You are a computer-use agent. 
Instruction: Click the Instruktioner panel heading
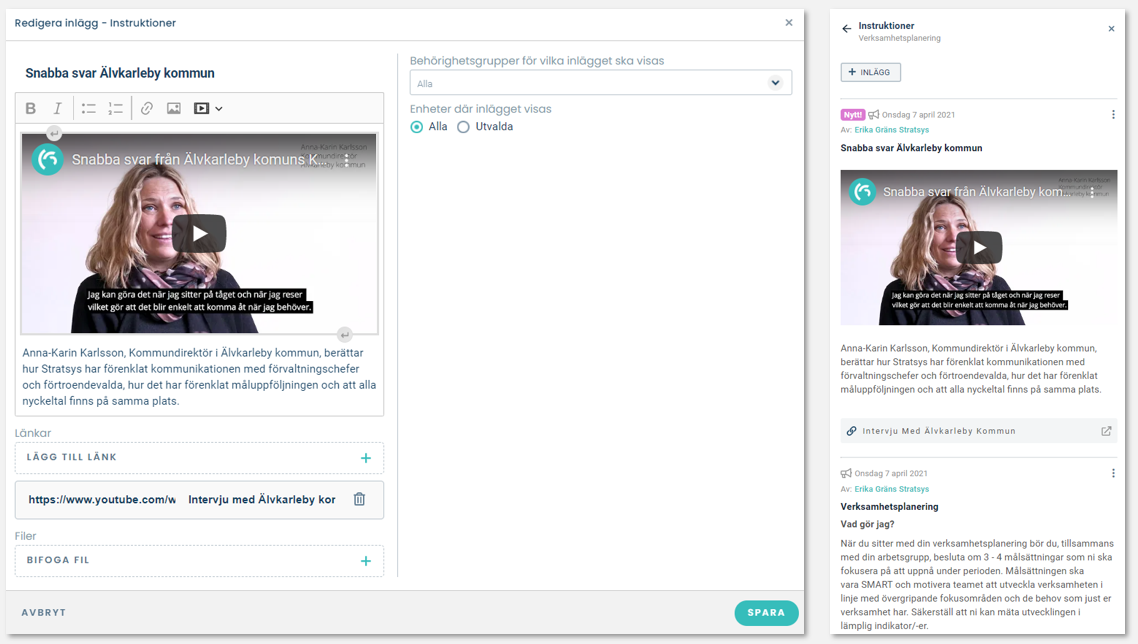(886, 25)
